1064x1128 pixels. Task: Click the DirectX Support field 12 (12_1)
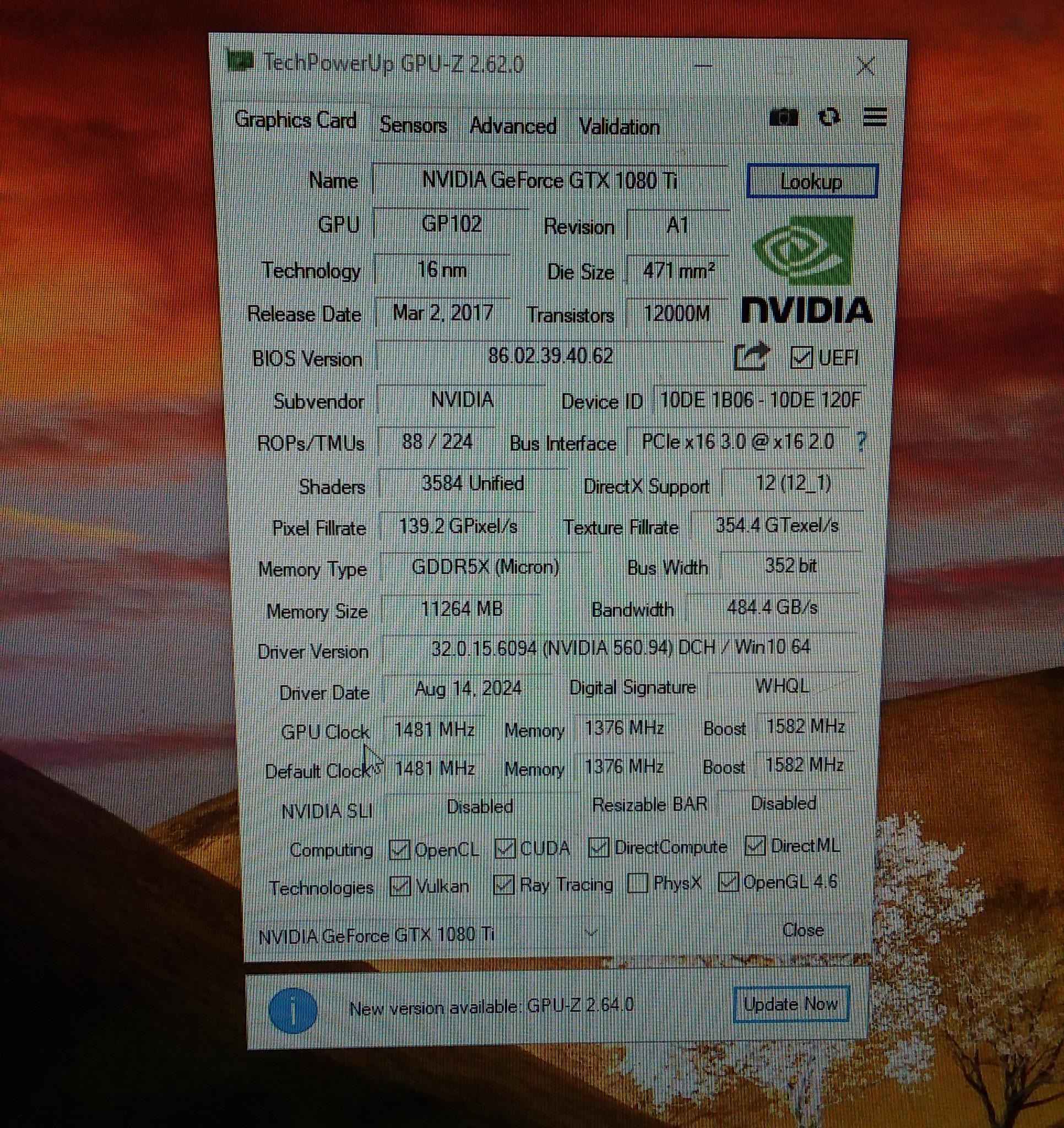tap(792, 484)
